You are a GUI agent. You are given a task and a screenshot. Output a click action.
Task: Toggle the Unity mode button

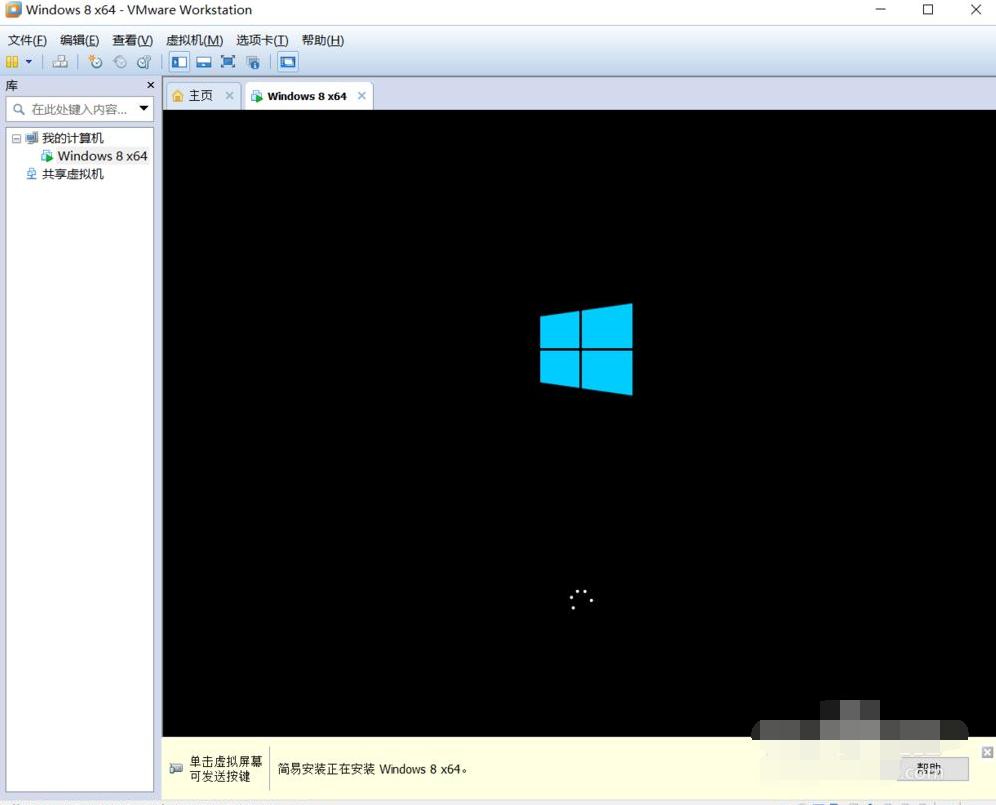pyautogui.click(x=253, y=61)
